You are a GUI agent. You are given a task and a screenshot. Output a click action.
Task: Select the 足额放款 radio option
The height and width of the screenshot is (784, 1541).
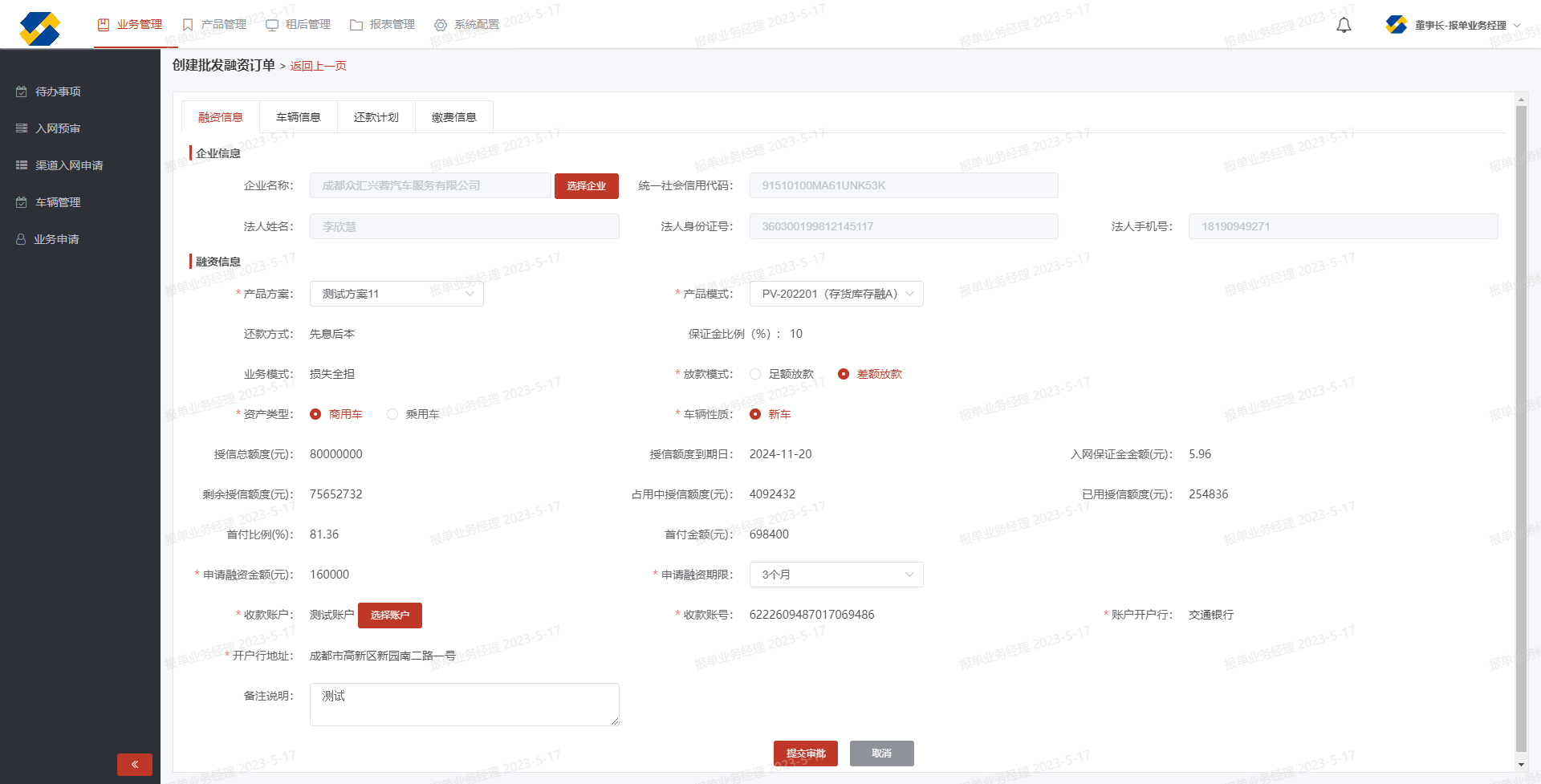click(755, 374)
